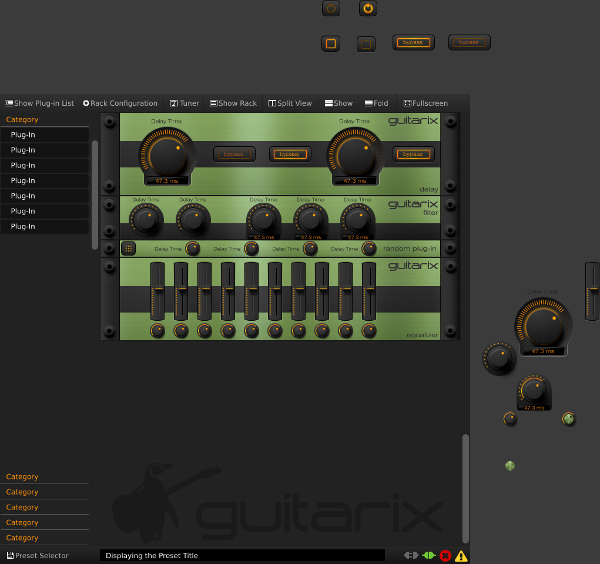This screenshot has height=564, width=600.
Task: Click the second Delay Time knob in filter unit
Action: [x=193, y=220]
